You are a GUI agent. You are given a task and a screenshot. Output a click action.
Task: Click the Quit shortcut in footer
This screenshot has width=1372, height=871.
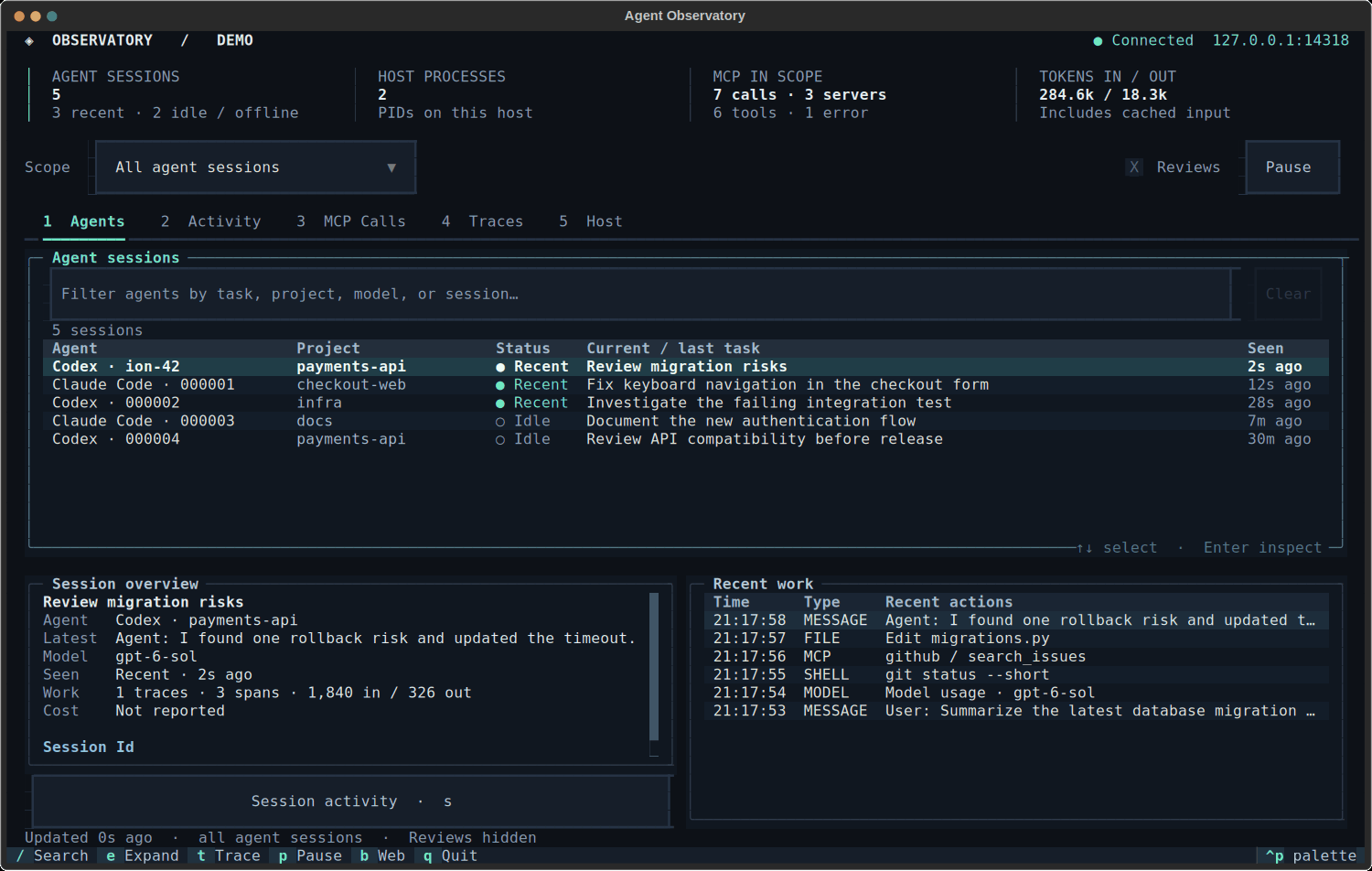(x=450, y=856)
